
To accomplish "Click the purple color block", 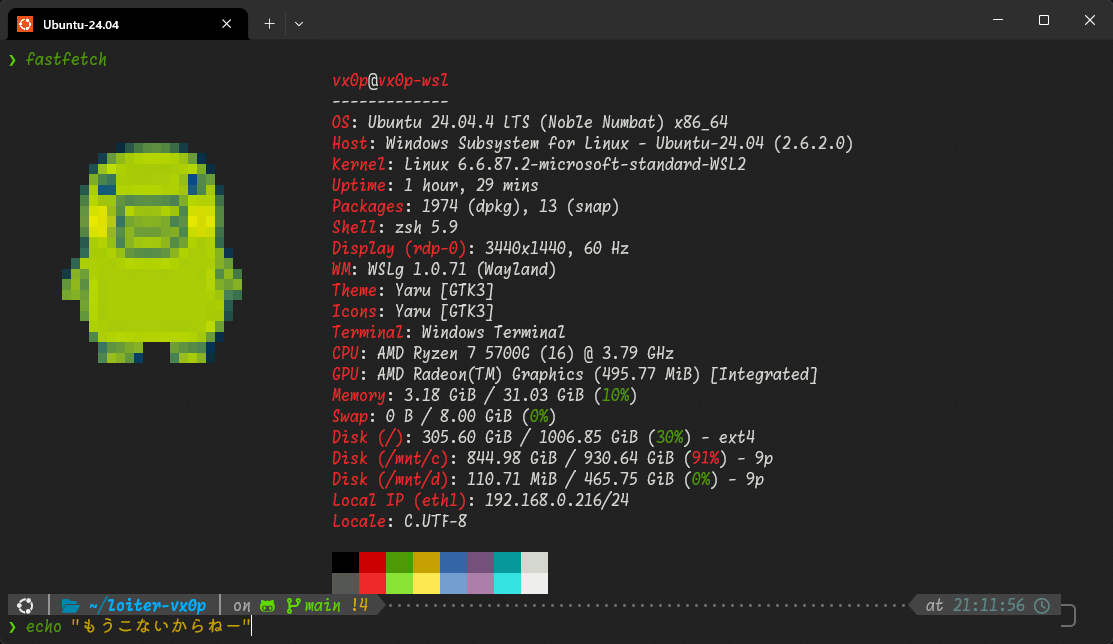I will [481, 562].
